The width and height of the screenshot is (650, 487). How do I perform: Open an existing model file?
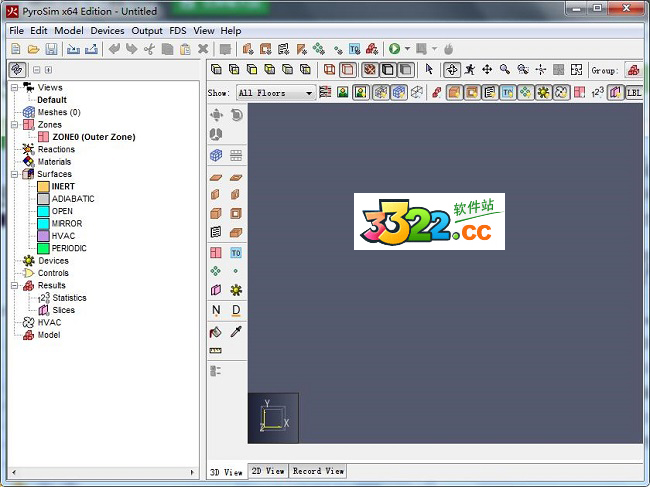pyautogui.click(x=33, y=49)
